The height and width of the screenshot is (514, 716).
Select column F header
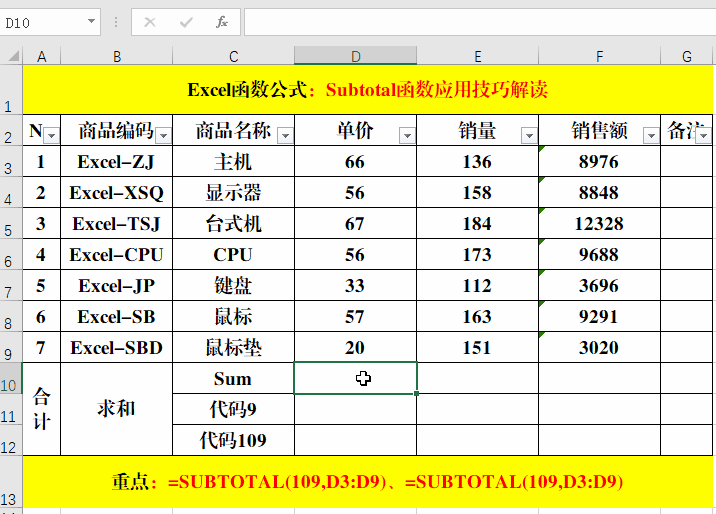coord(600,56)
